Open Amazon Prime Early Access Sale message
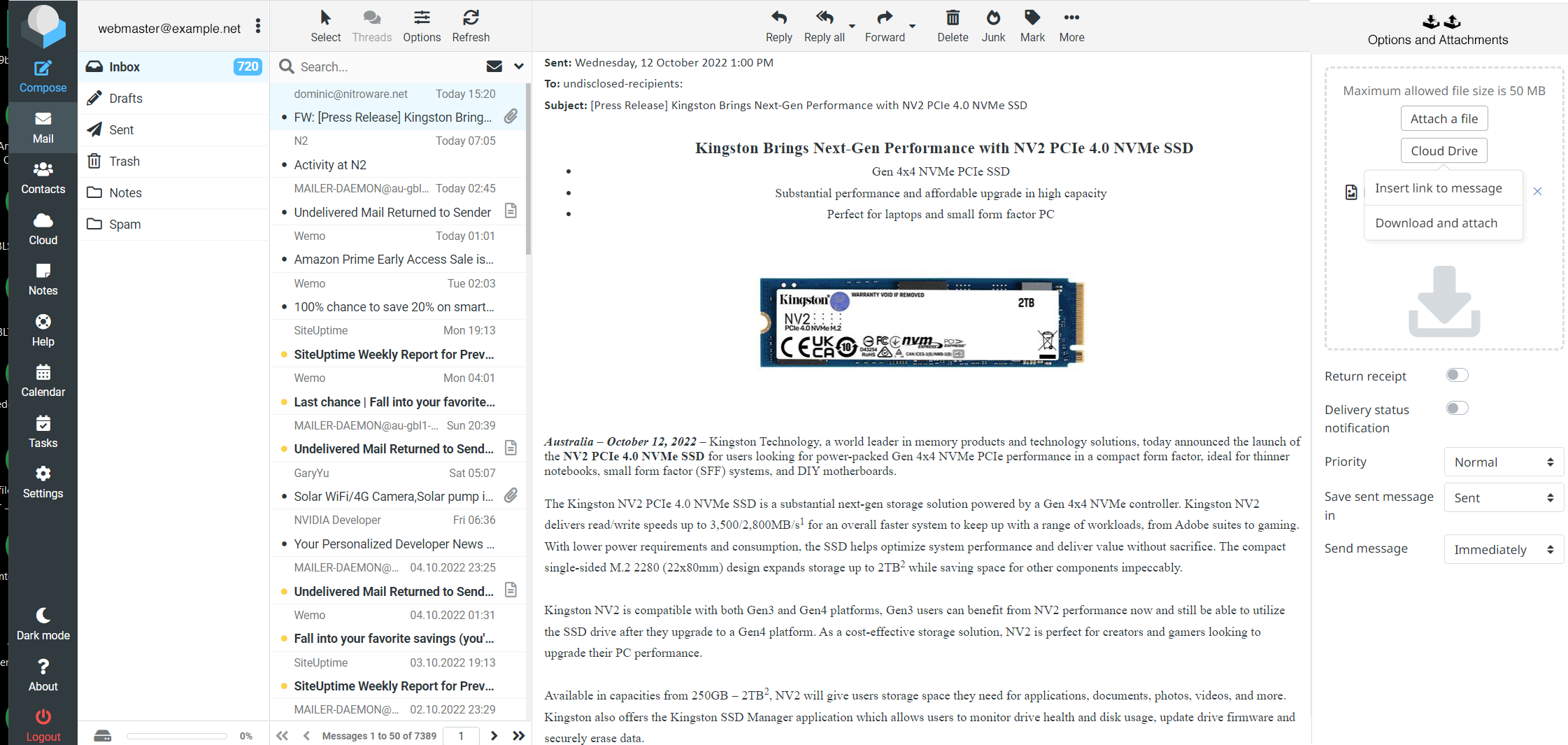The image size is (1568, 745). point(399,248)
